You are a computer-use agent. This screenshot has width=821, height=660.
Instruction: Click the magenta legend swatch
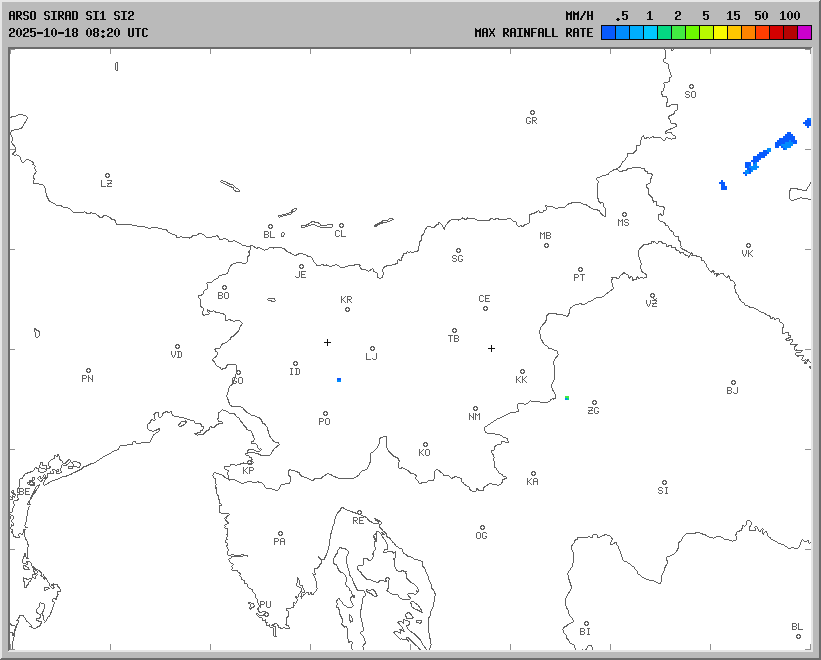pos(805,33)
